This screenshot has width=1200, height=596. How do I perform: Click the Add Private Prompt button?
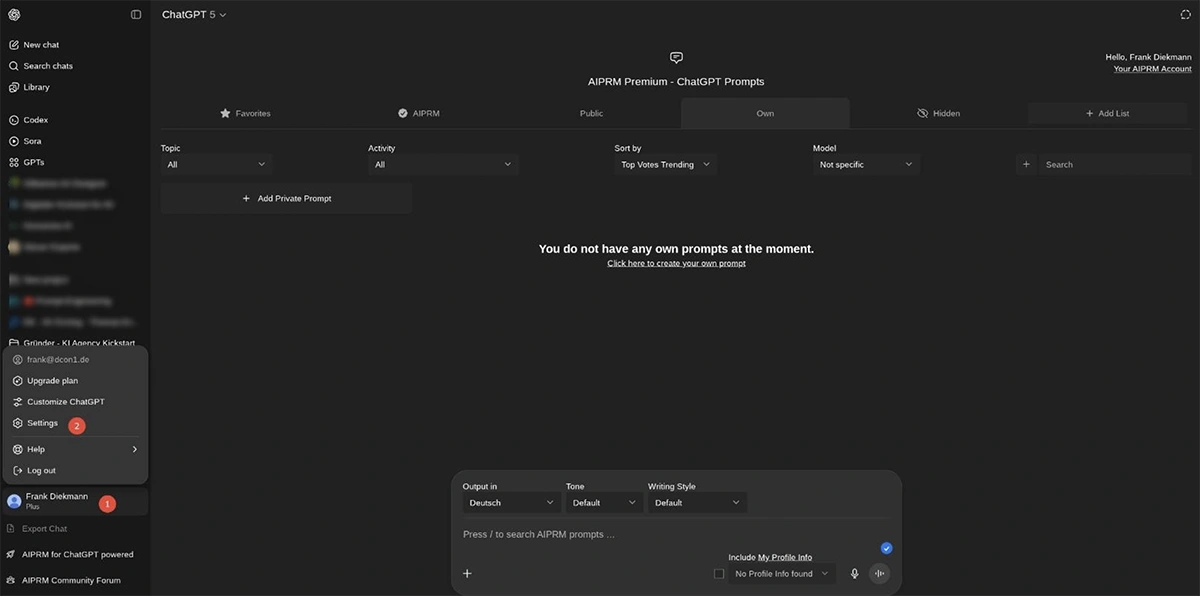[x=286, y=198]
